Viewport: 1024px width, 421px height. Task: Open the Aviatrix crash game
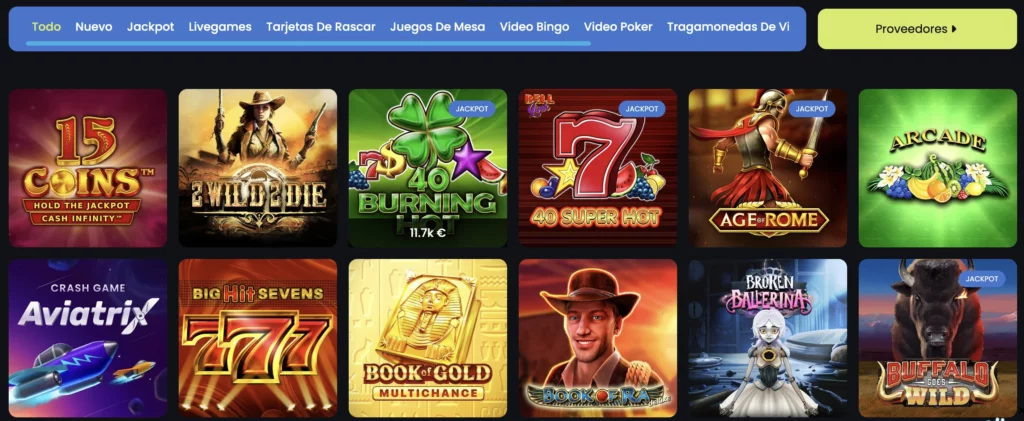click(x=88, y=338)
